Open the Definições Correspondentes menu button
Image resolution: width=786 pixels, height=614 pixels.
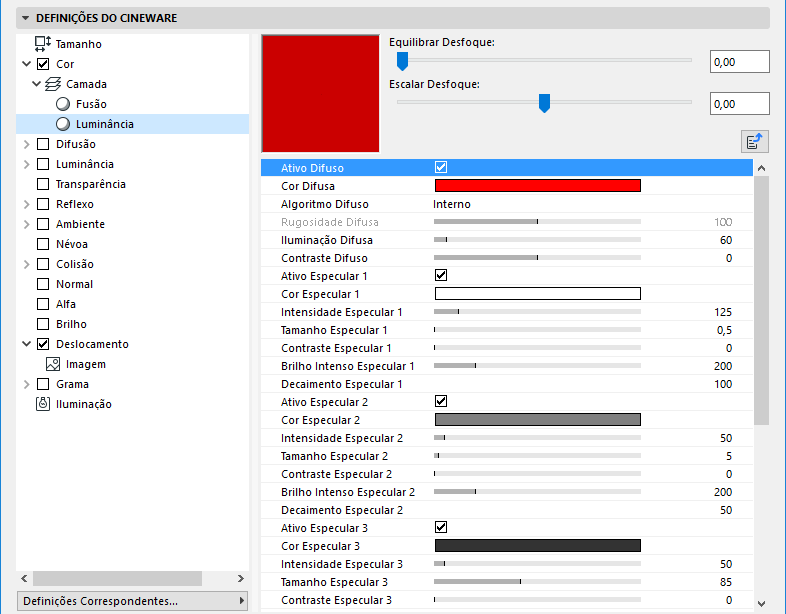(132, 600)
